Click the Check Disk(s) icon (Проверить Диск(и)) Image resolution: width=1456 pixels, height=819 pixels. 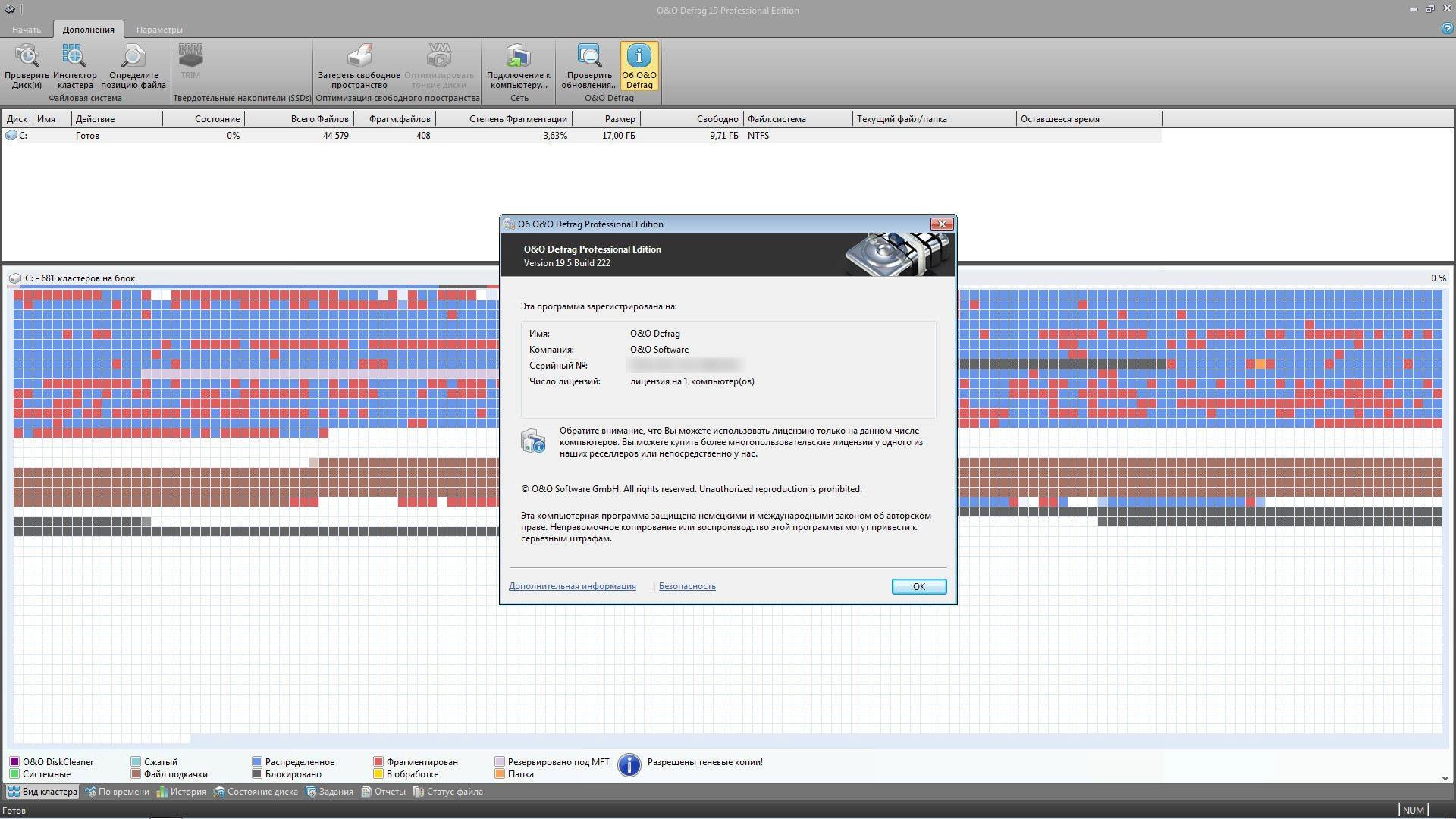click(x=27, y=56)
